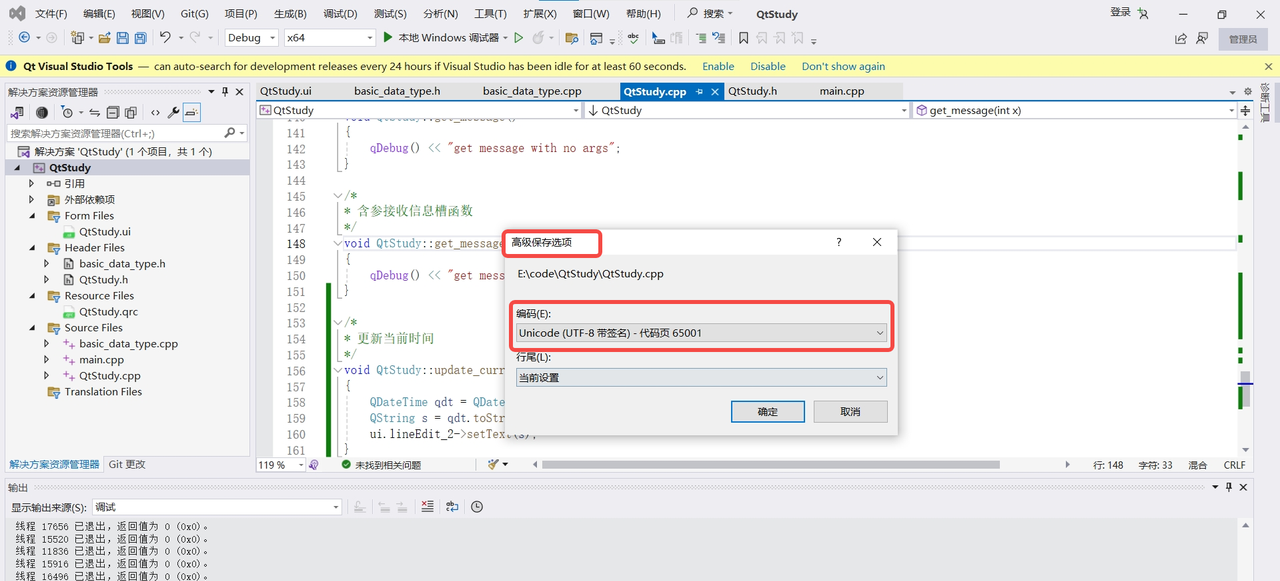Start the Local Windows Debugger
Image resolution: width=1280 pixels, height=581 pixels.
coord(440,38)
